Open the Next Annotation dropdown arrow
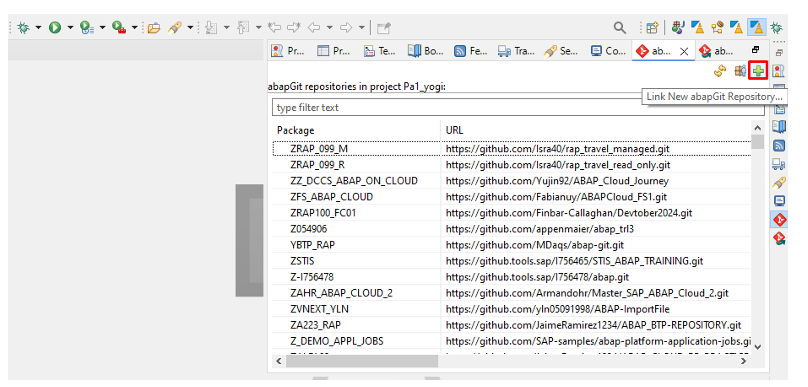The height and width of the screenshot is (387, 808). (x=226, y=28)
